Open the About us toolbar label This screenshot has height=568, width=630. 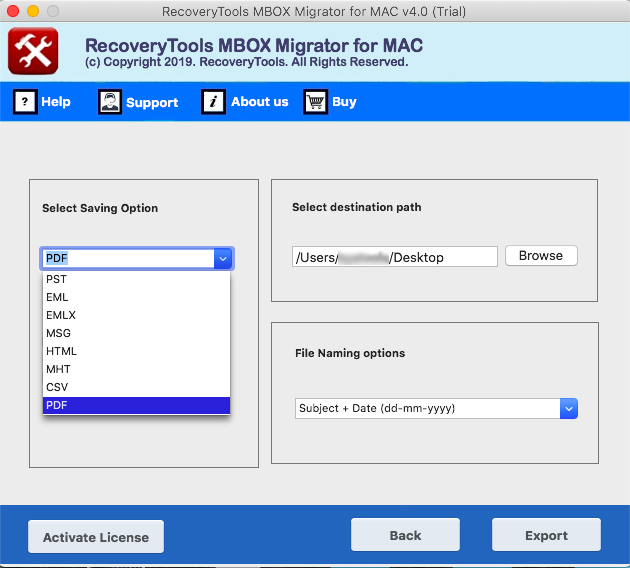260,102
